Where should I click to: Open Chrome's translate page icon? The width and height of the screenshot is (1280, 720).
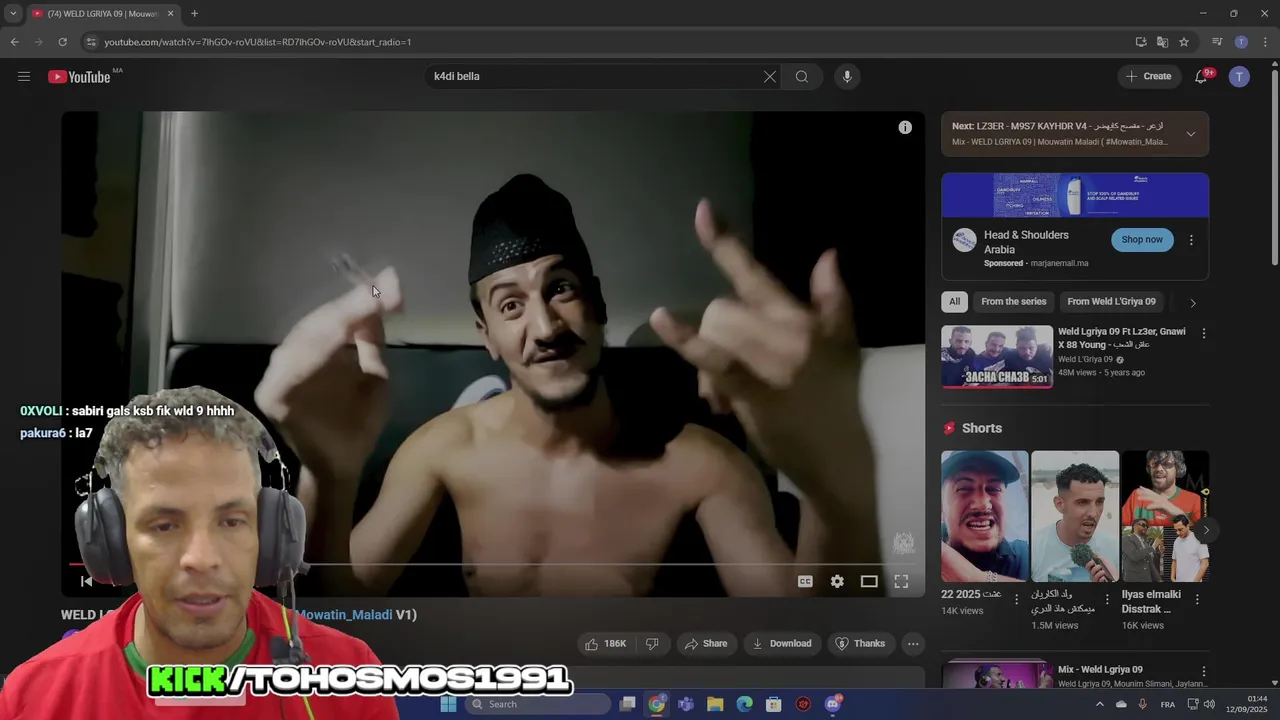pos(1162,42)
